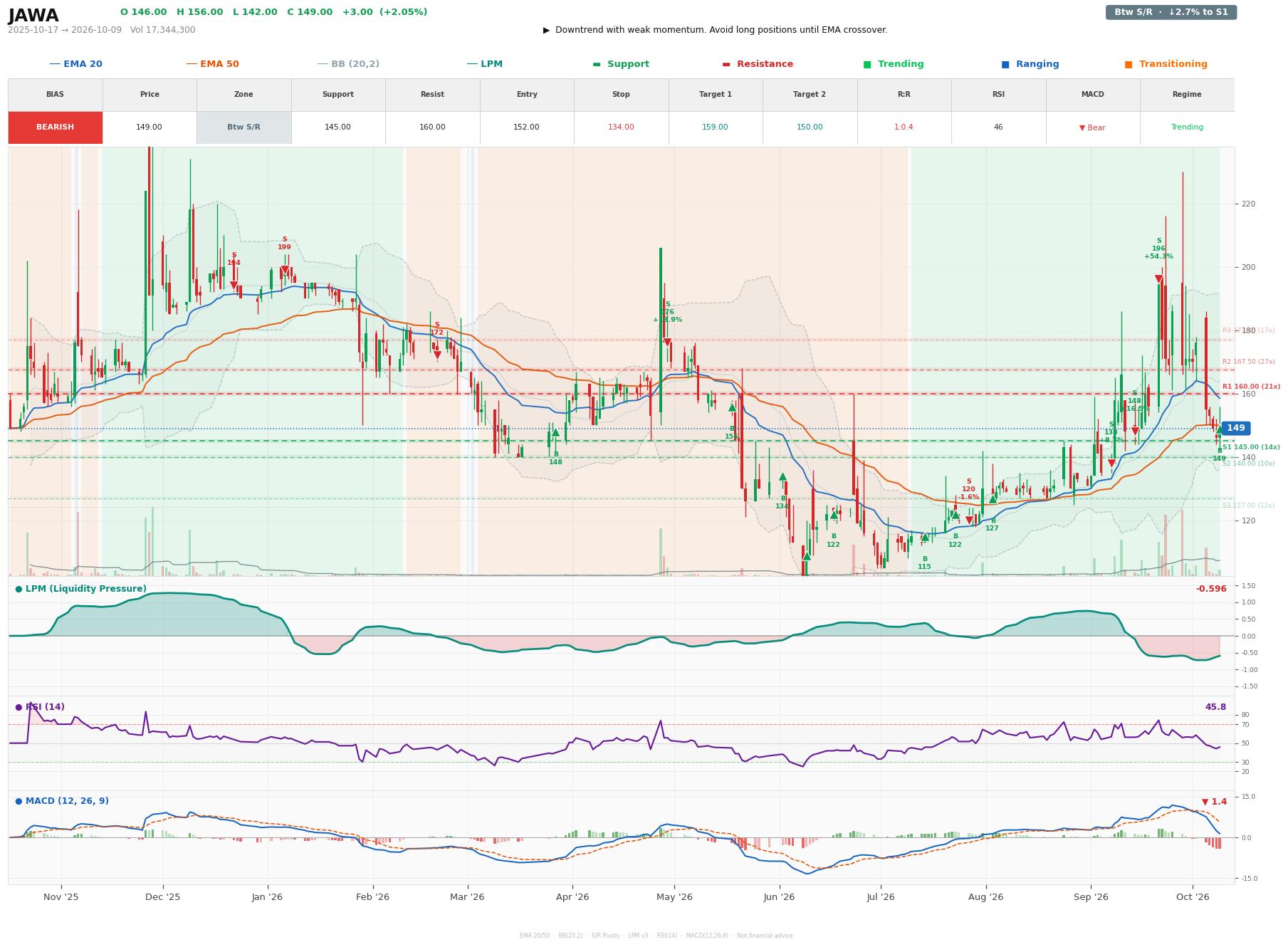Viewport: 1288px width, 947px height.
Task: Select the Ranging regime legend entry
Action: point(1030,64)
